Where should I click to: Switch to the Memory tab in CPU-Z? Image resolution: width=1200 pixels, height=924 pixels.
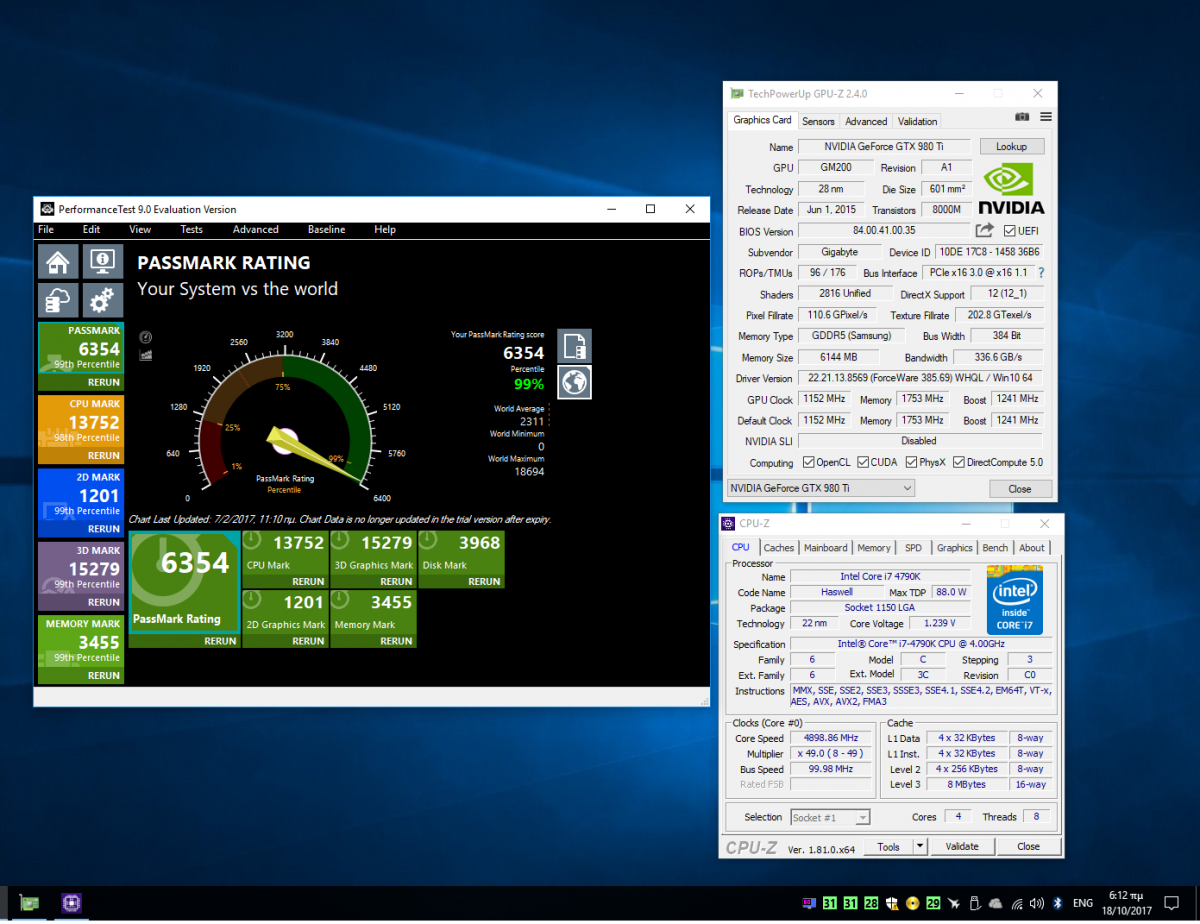click(x=873, y=548)
